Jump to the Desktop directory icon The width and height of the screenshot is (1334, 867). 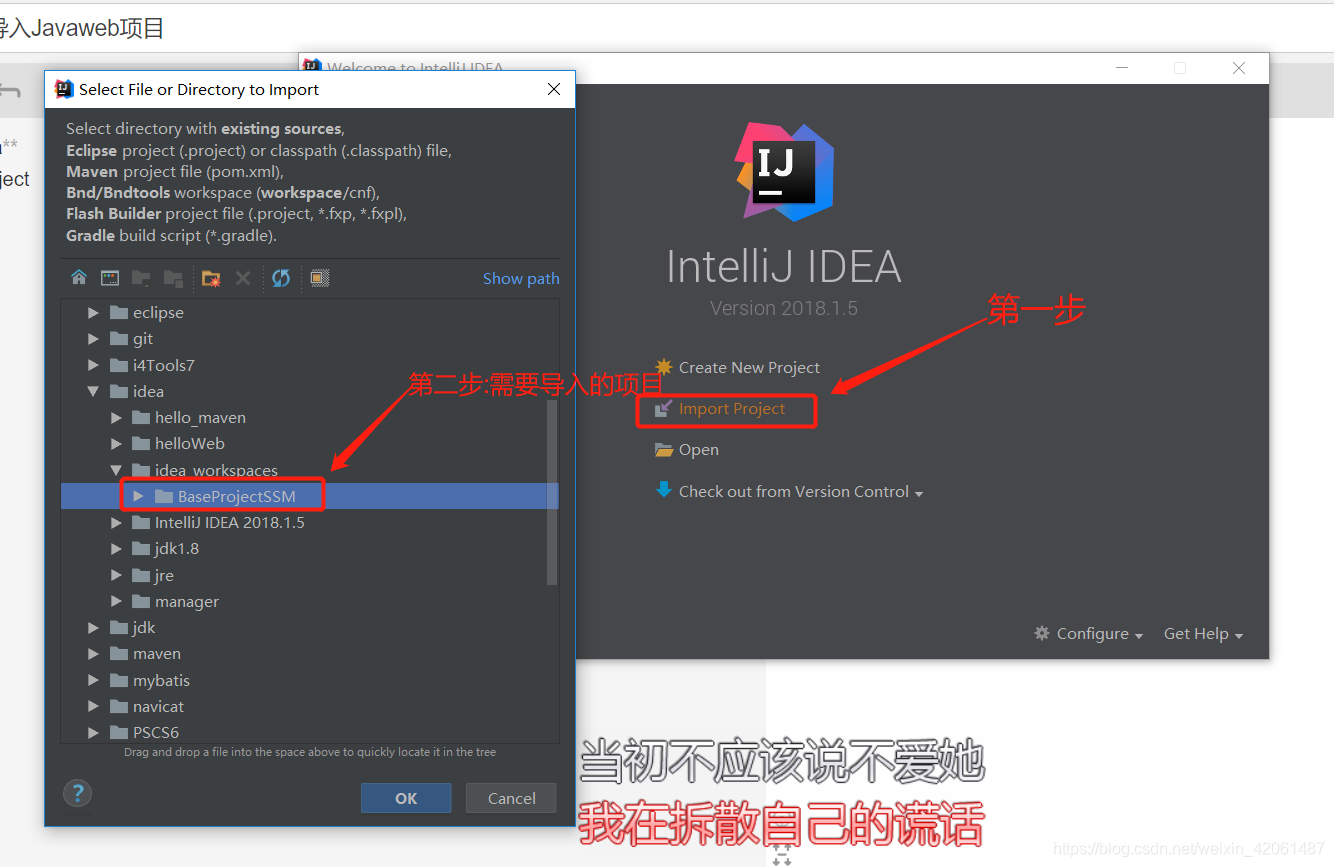coord(110,278)
